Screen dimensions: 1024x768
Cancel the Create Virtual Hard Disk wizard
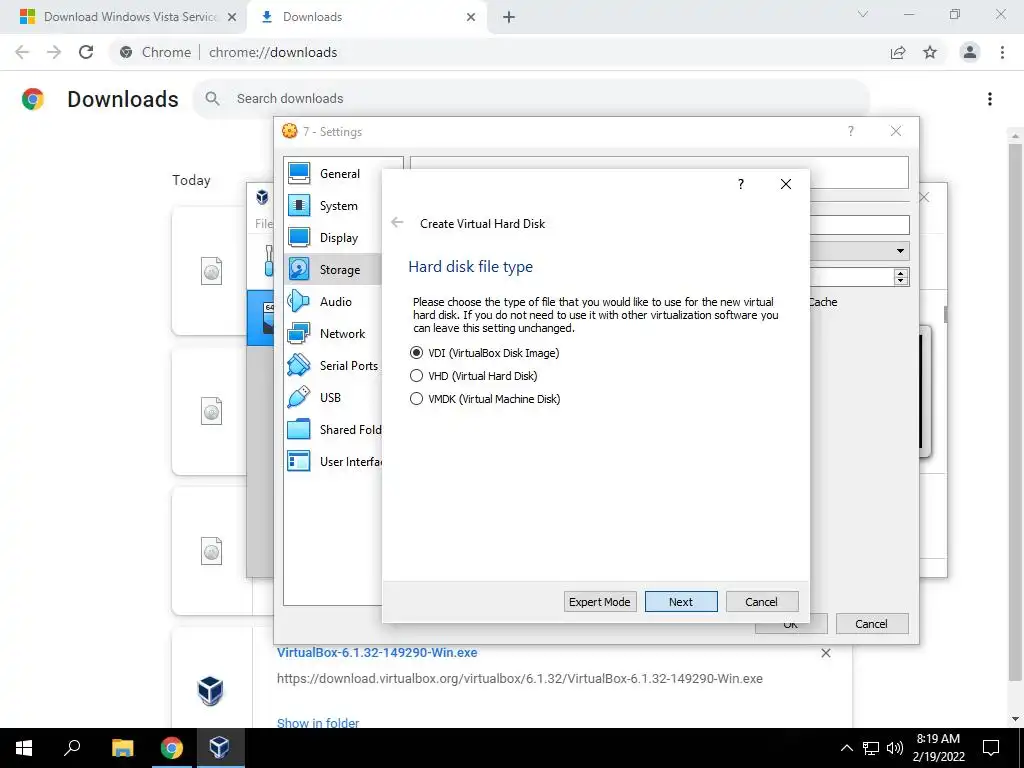point(761,601)
